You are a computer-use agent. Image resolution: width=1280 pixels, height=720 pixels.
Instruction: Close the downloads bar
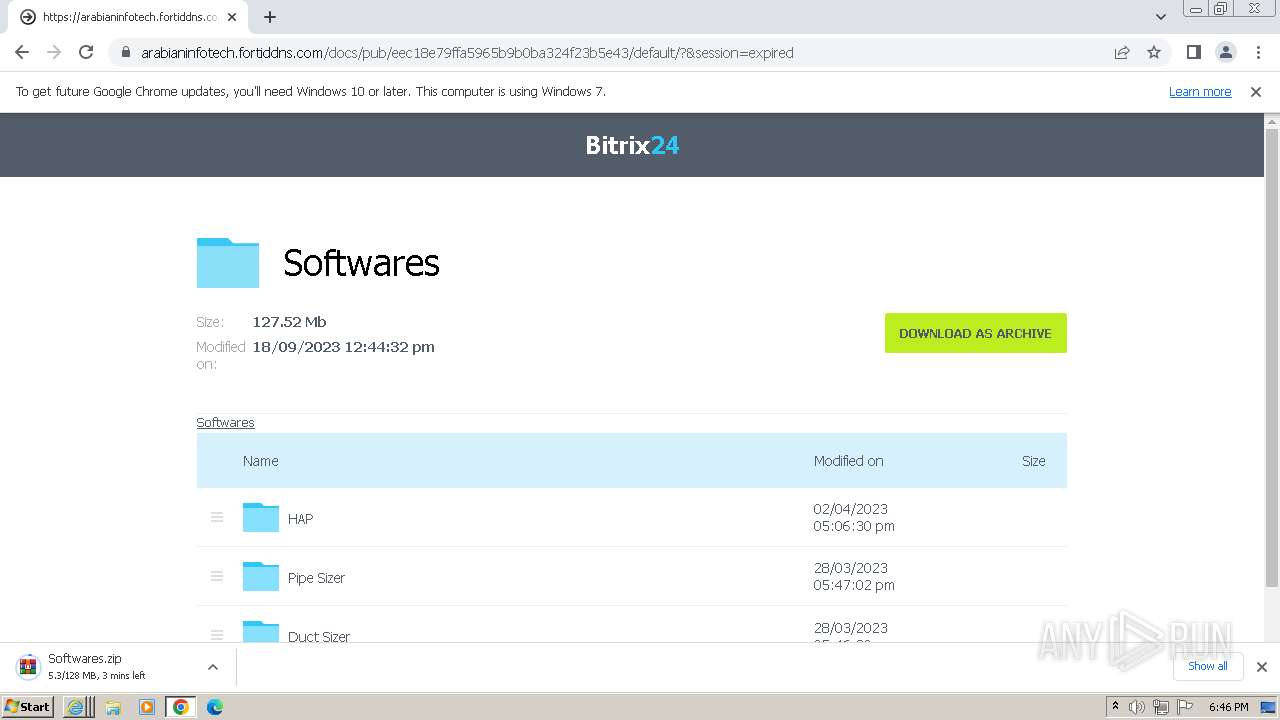click(1262, 667)
